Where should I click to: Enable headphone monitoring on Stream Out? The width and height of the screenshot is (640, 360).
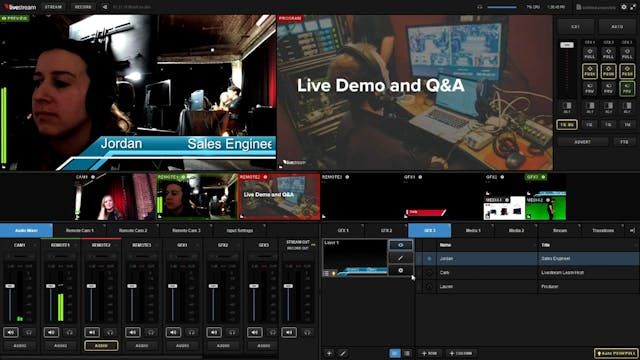coord(307,332)
